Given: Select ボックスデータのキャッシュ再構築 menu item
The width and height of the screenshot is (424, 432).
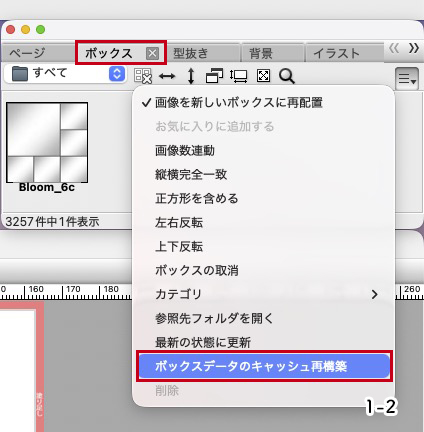Looking at the screenshot, I should click(x=264, y=366).
